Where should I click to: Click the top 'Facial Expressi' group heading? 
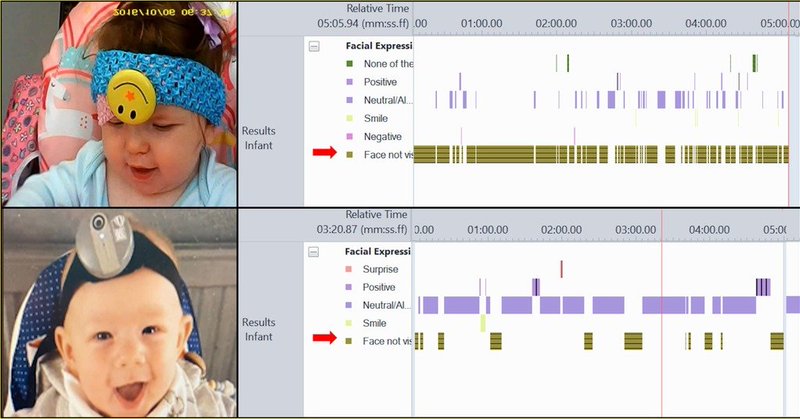(379, 46)
